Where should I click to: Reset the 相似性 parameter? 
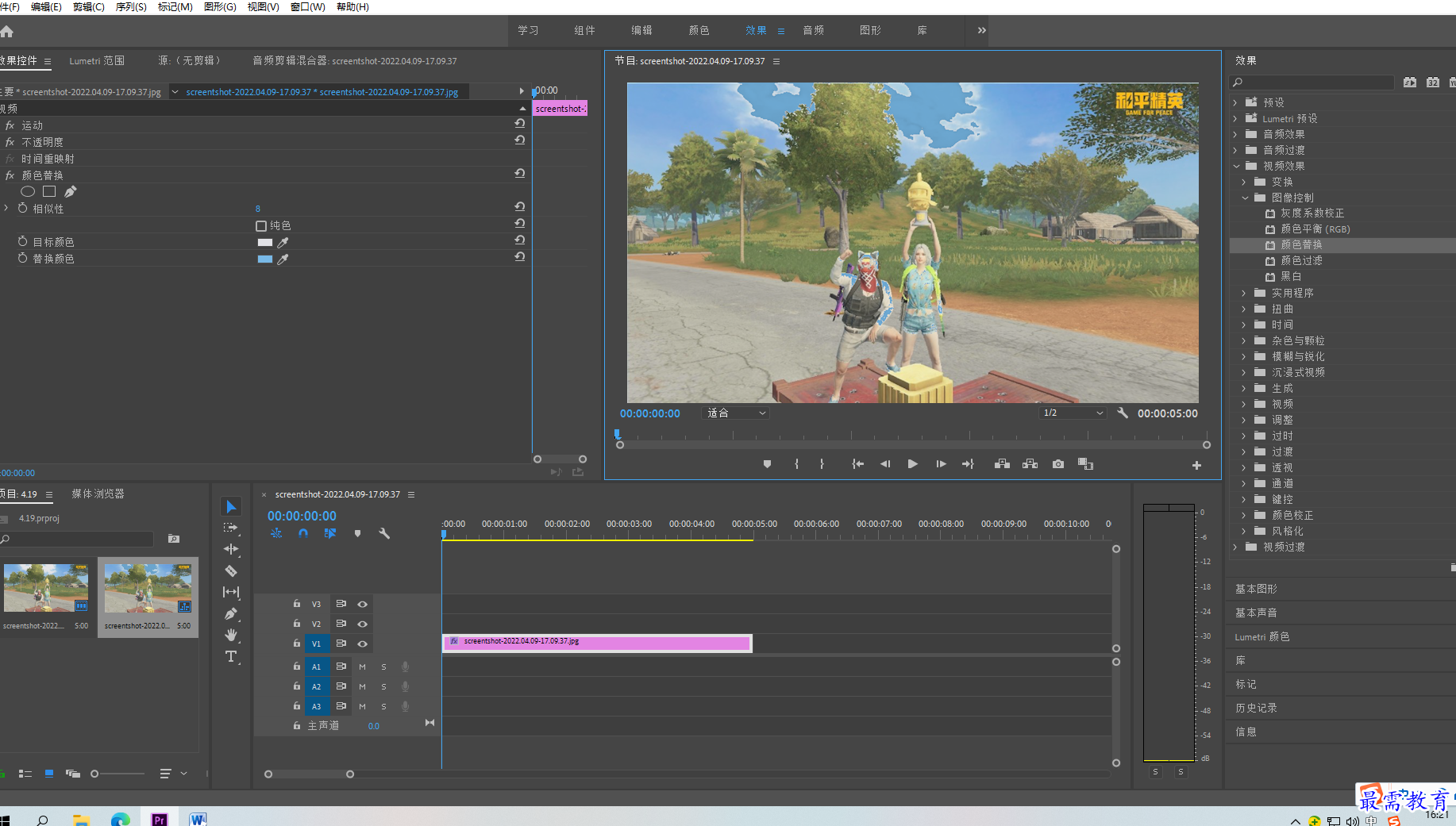519,206
